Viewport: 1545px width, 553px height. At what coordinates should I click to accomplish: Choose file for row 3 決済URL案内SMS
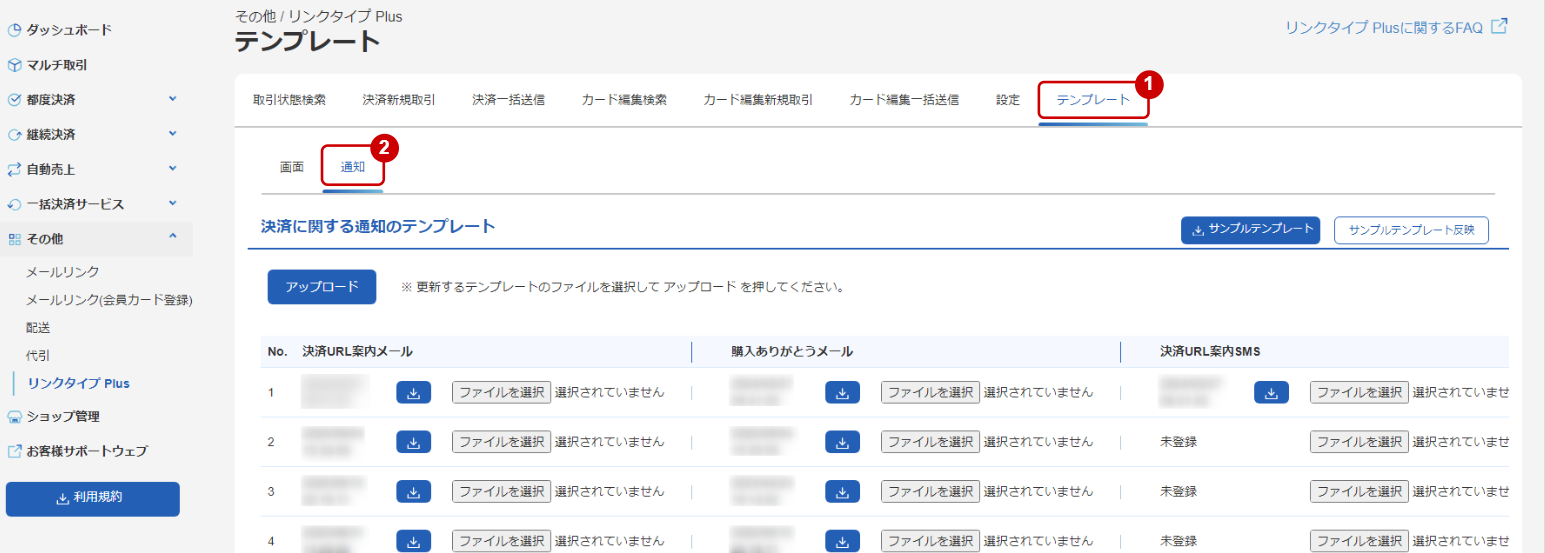[1359, 491]
